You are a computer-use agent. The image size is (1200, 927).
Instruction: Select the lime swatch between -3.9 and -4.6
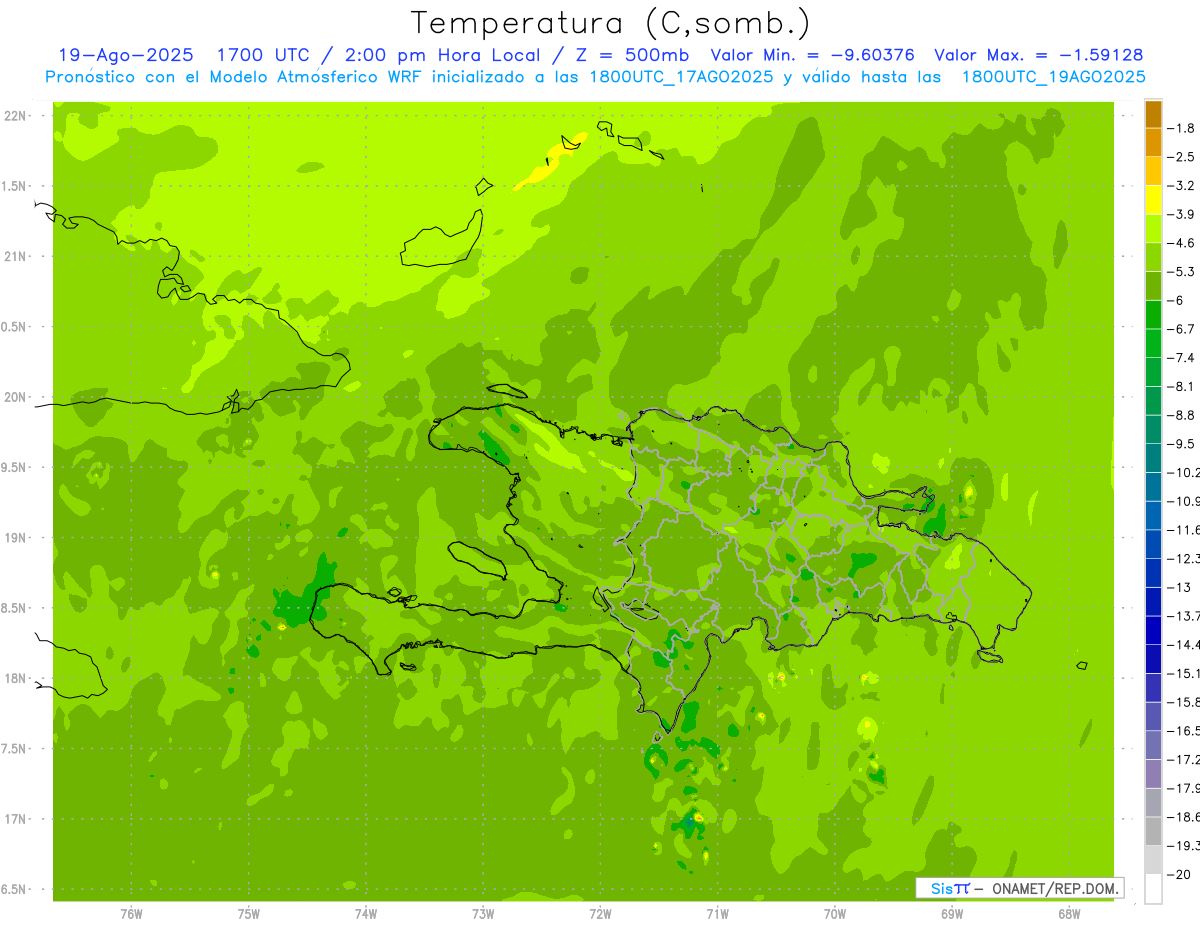pos(1153,229)
